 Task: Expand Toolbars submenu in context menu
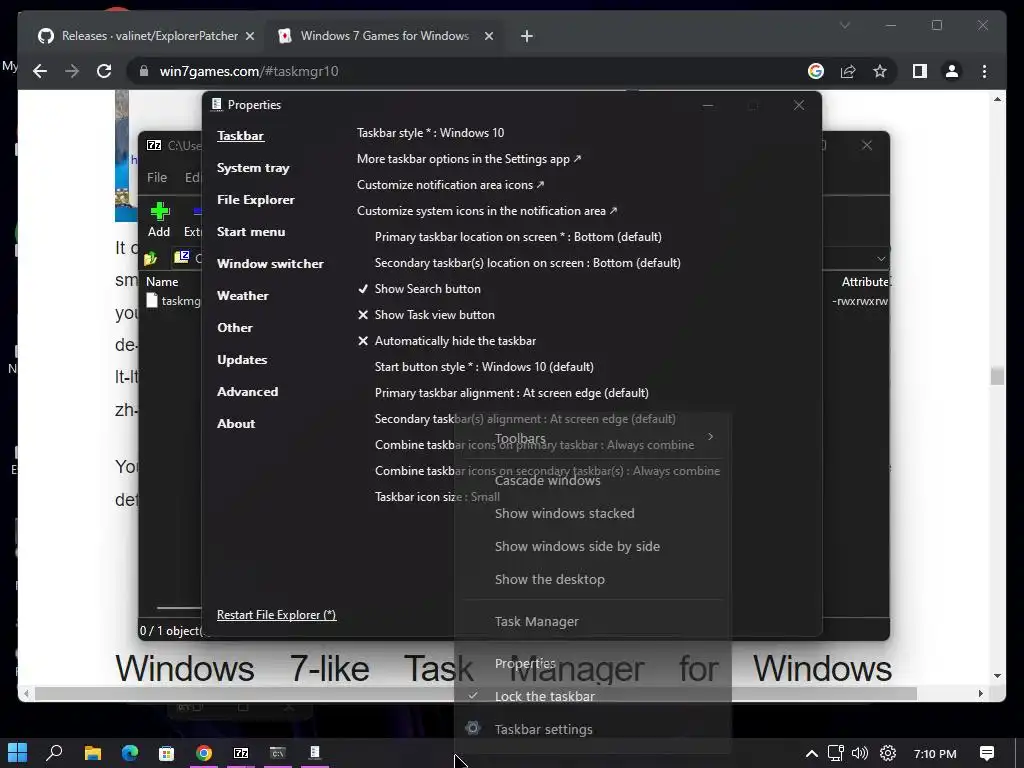click(593, 438)
